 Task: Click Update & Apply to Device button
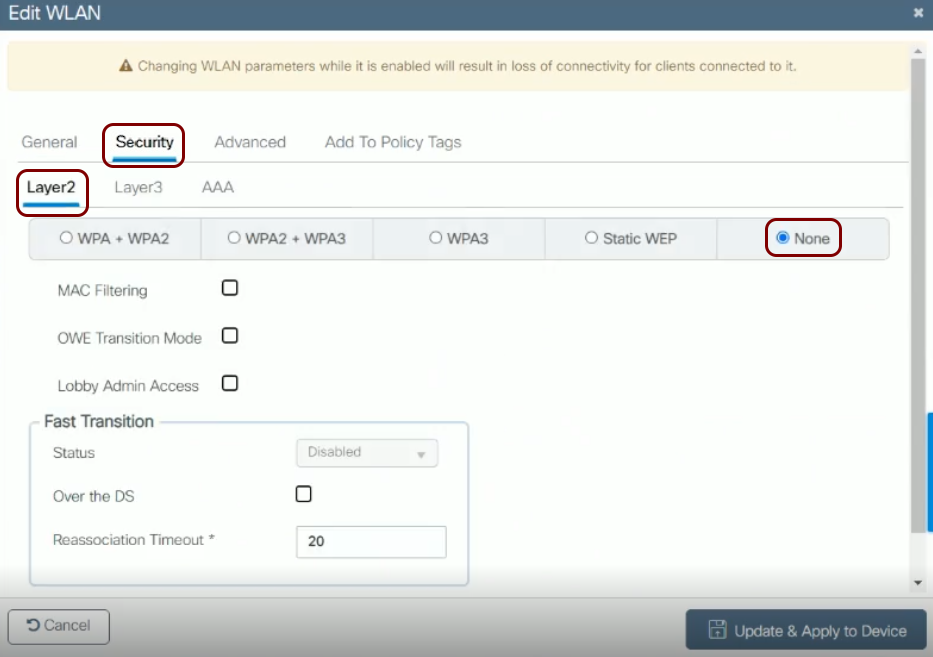coord(806,631)
